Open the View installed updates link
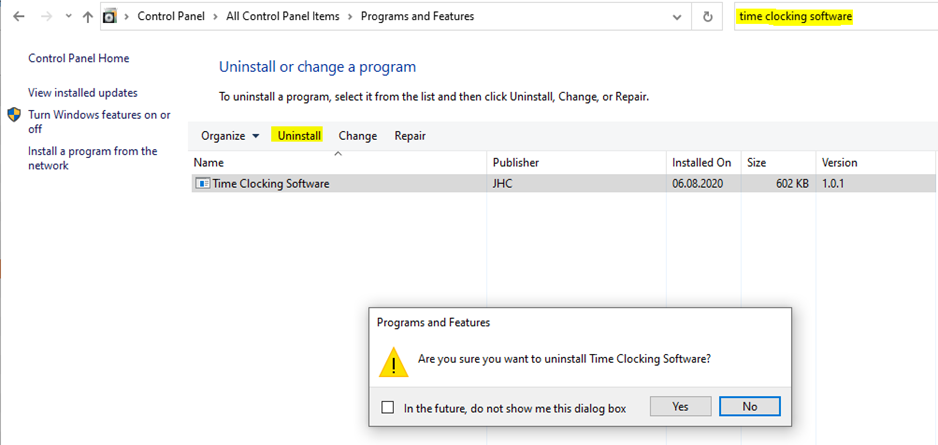 pyautogui.click(x=83, y=93)
